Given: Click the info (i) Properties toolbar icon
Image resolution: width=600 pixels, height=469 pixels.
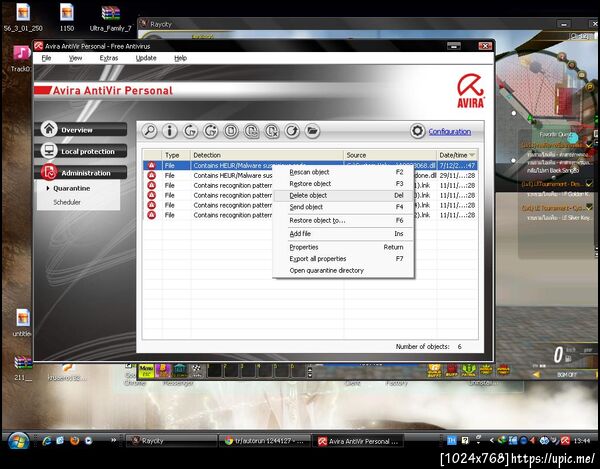Looking at the screenshot, I should click(x=170, y=131).
